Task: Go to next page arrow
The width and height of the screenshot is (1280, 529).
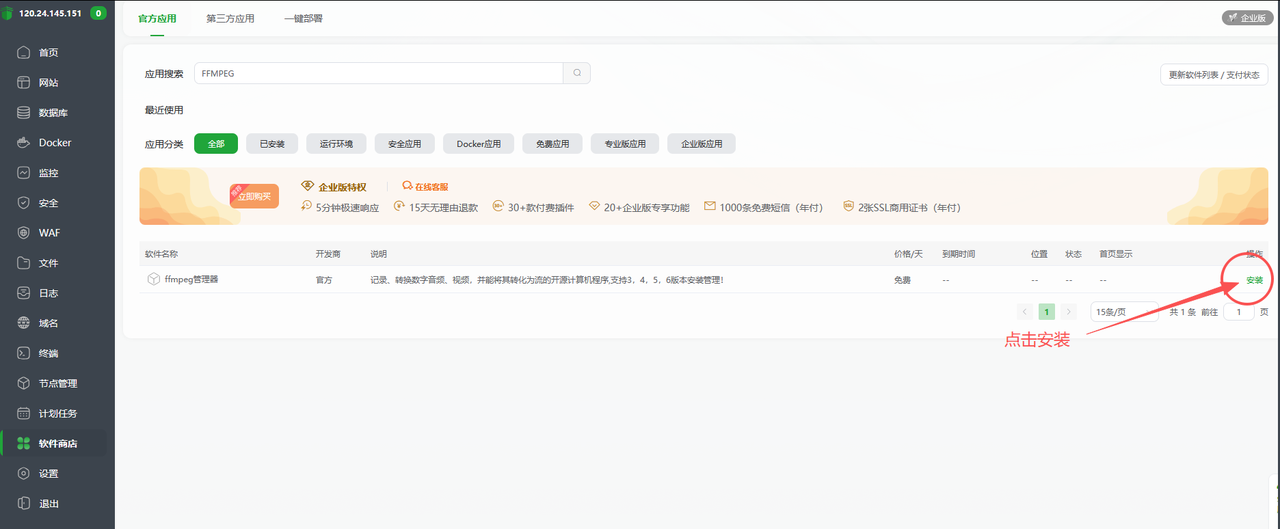Action: [1068, 312]
